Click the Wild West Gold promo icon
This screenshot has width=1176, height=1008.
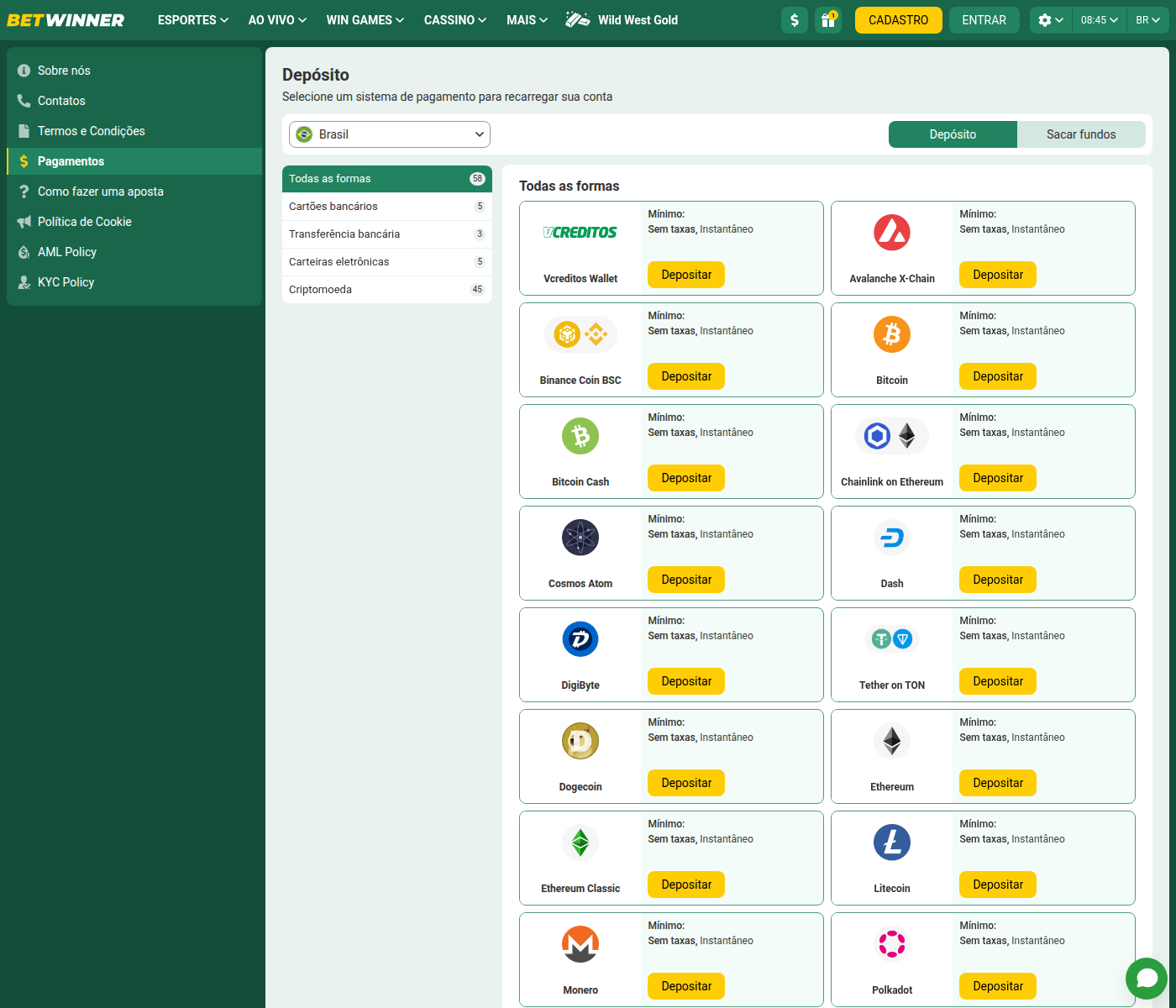tap(578, 19)
